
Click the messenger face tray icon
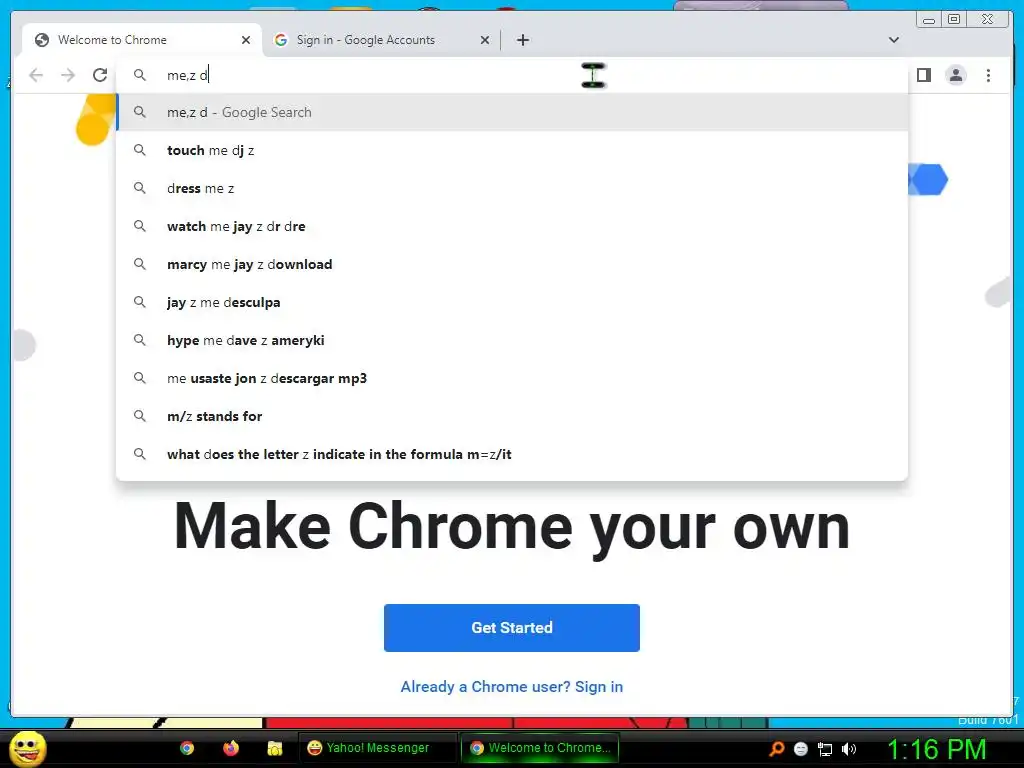pos(801,749)
